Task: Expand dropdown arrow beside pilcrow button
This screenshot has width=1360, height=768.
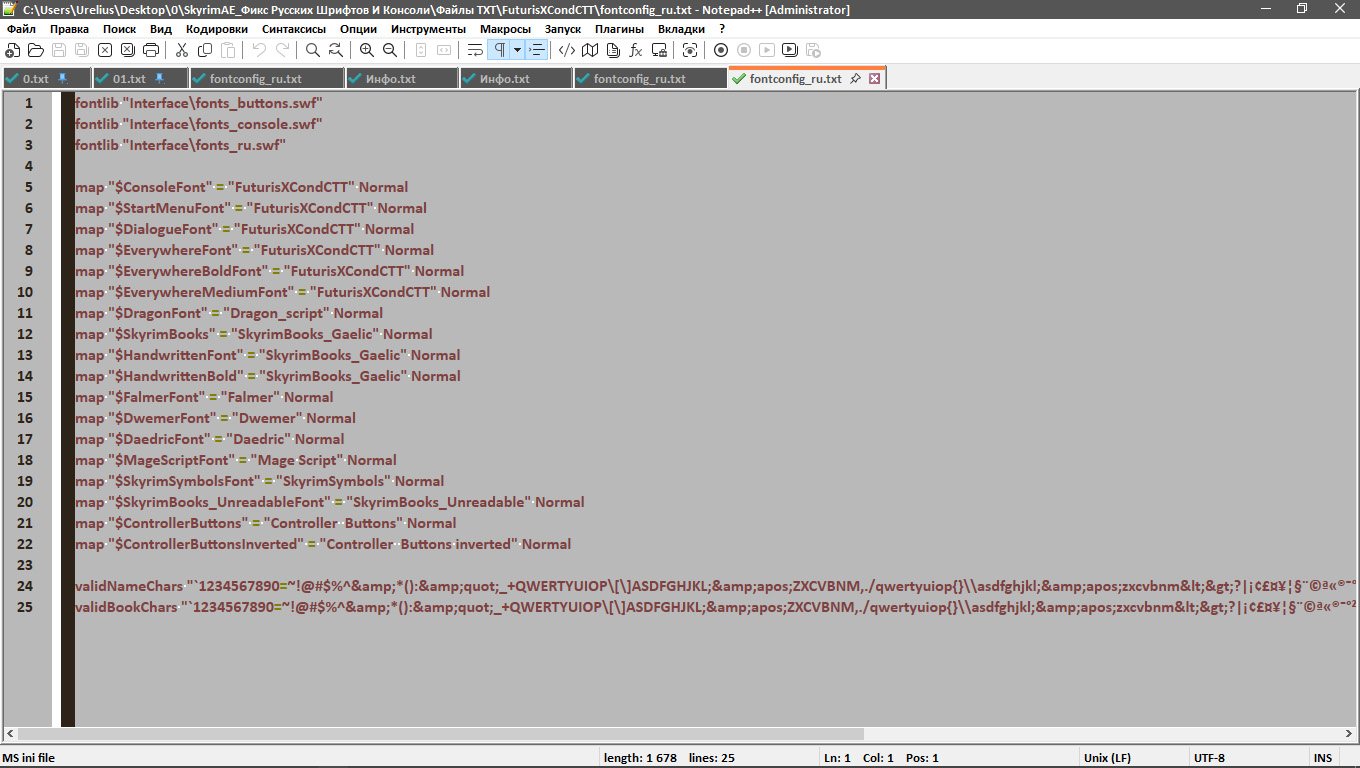Action: pos(517,50)
